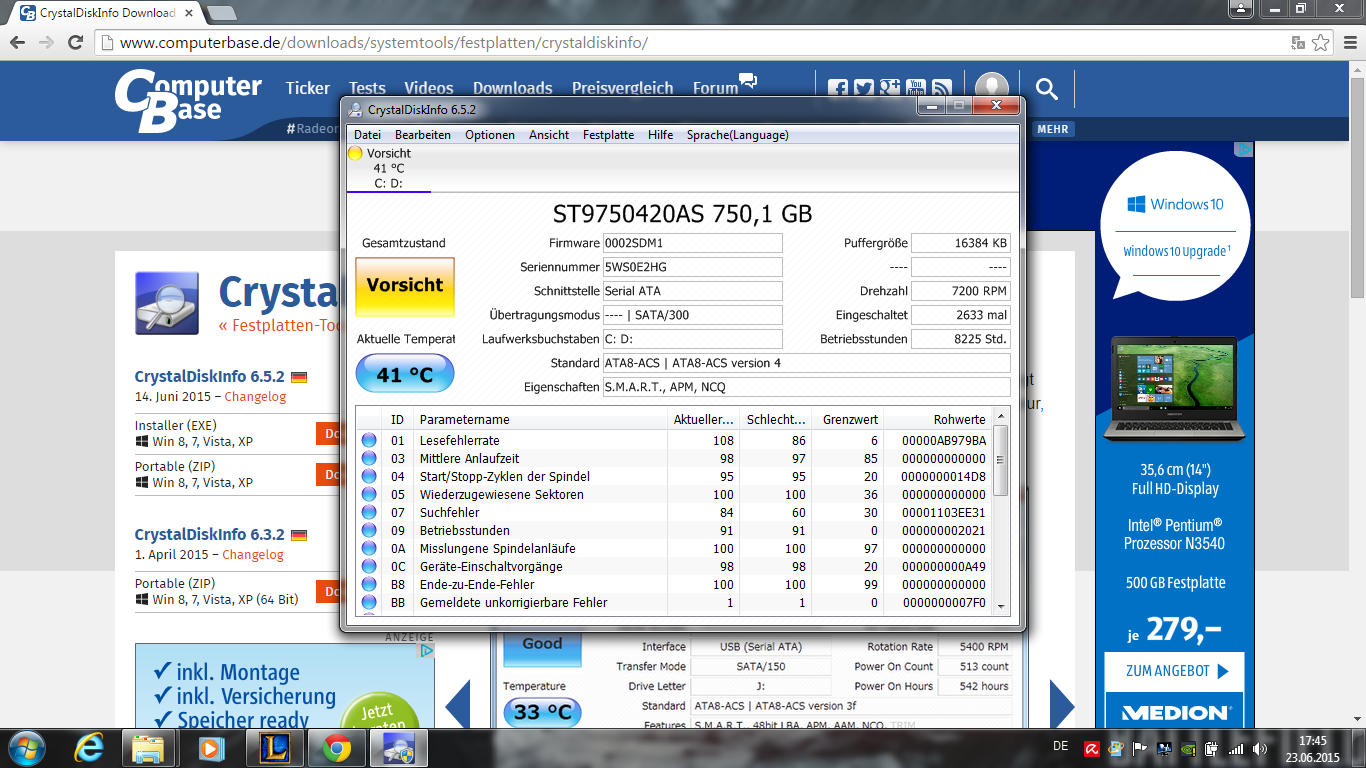
Task: Open the Forum nav link
Action: point(716,89)
